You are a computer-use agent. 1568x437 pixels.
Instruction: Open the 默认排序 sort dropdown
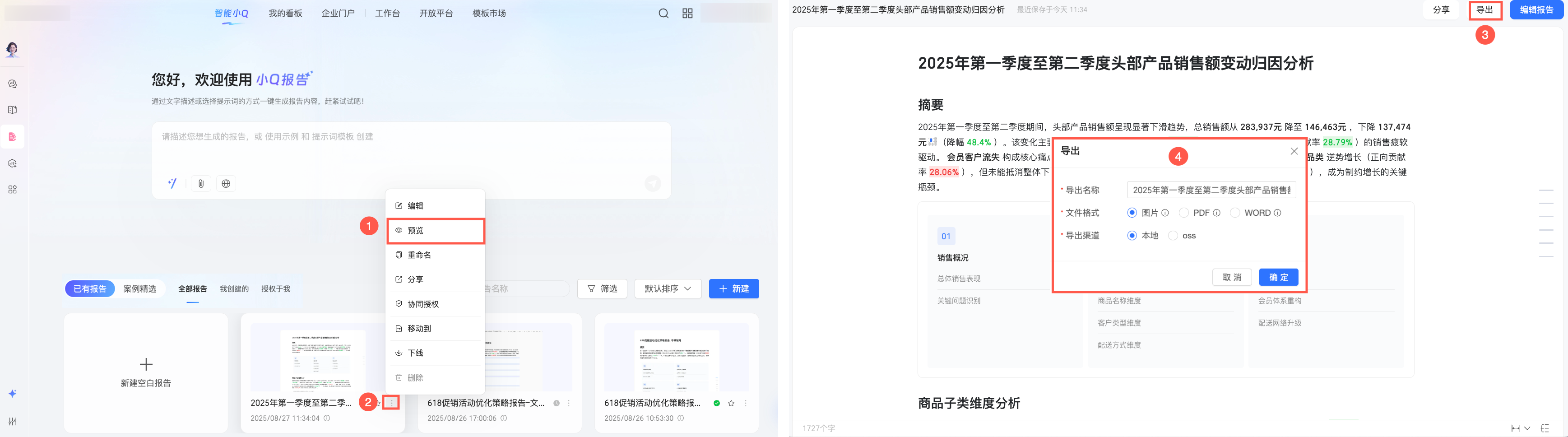(x=668, y=288)
